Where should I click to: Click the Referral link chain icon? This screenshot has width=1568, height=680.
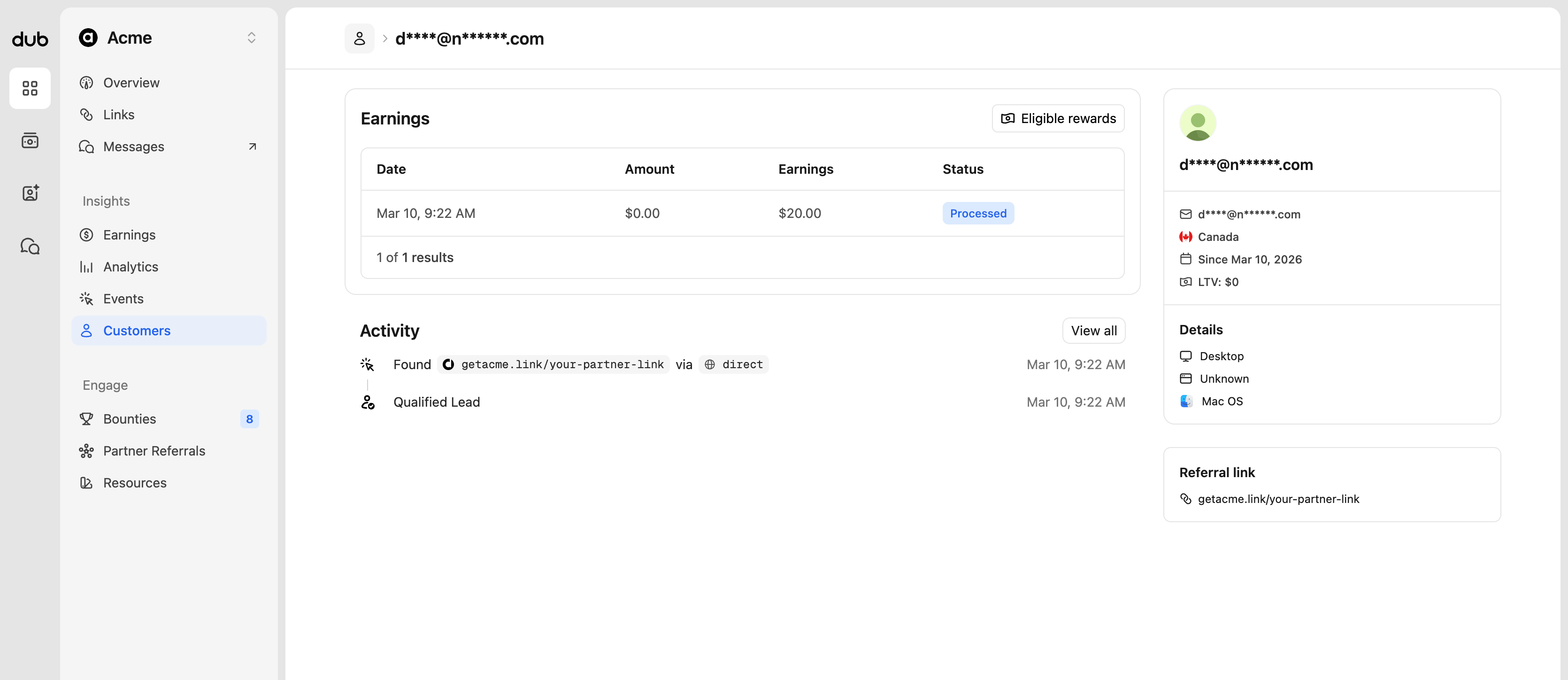coord(1185,499)
